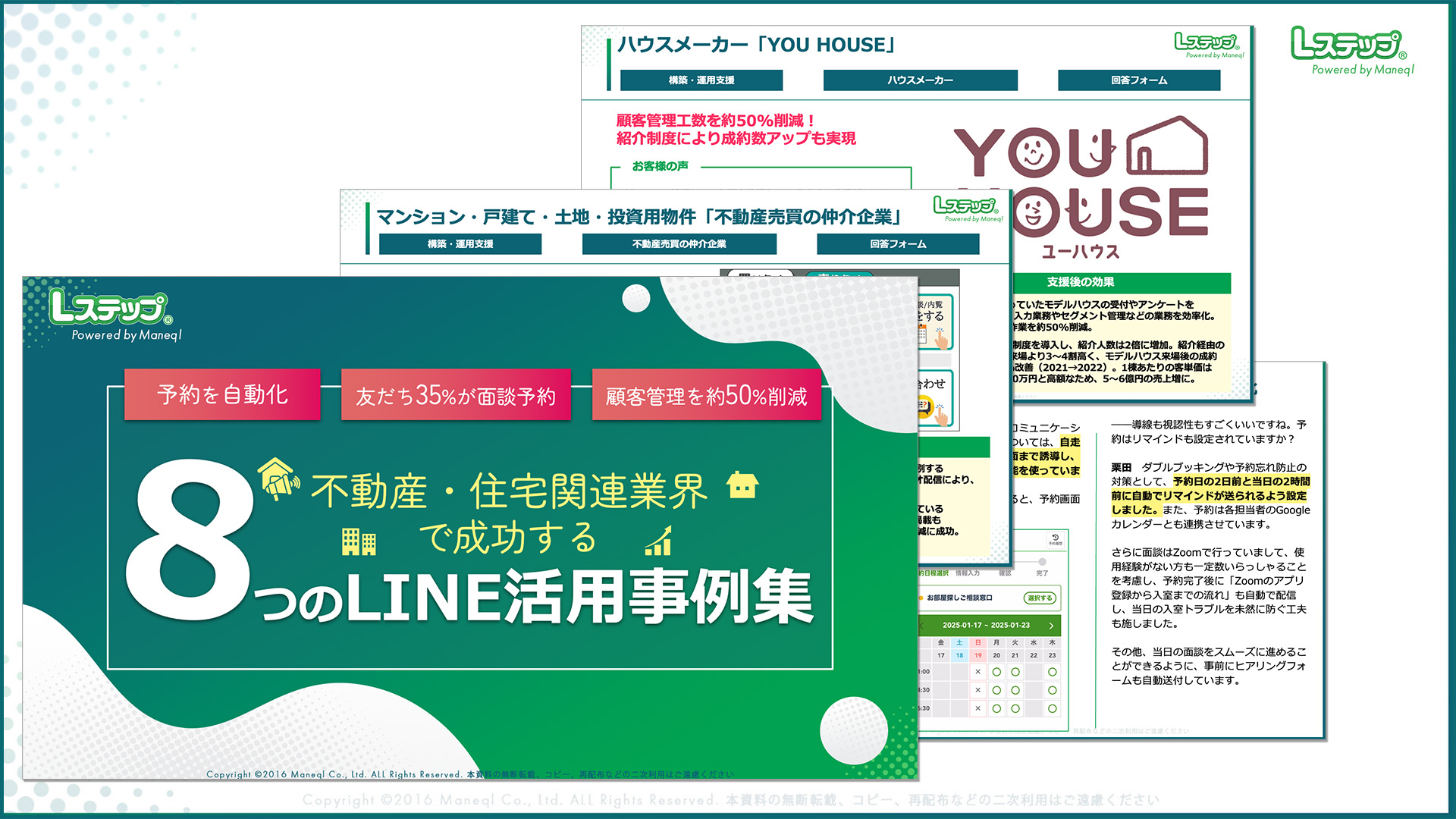Advance to the next week with the right arrow

pyautogui.click(x=1050, y=626)
